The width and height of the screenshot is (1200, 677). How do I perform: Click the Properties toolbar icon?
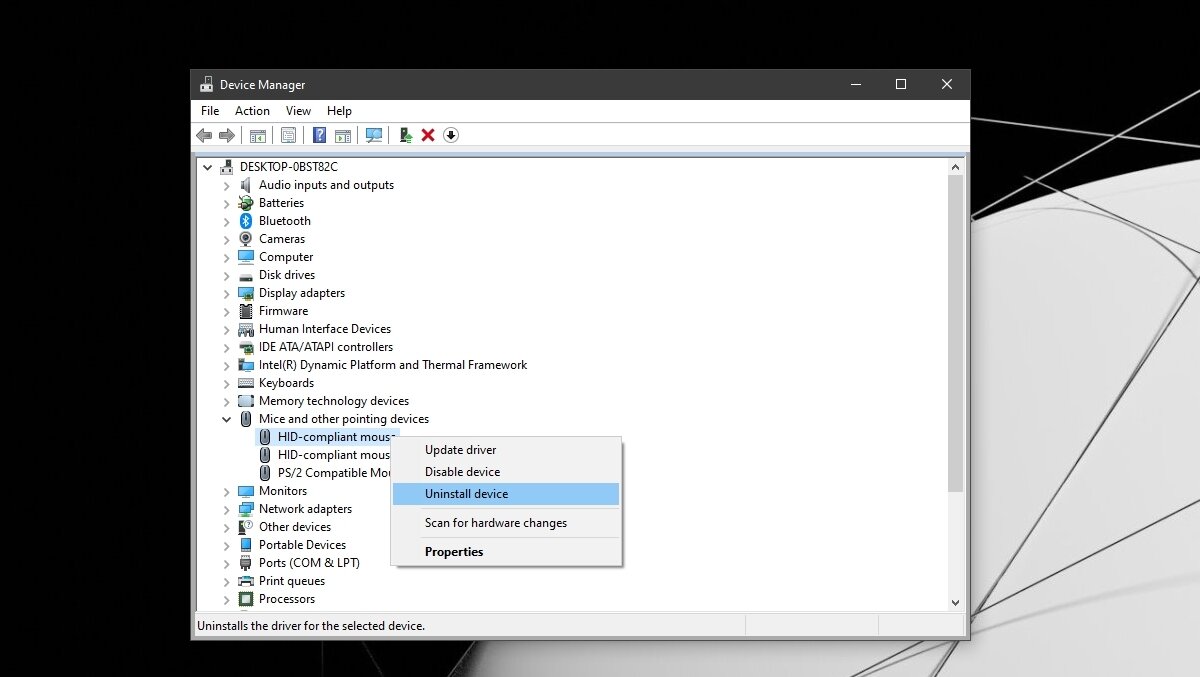tap(289, 135)
